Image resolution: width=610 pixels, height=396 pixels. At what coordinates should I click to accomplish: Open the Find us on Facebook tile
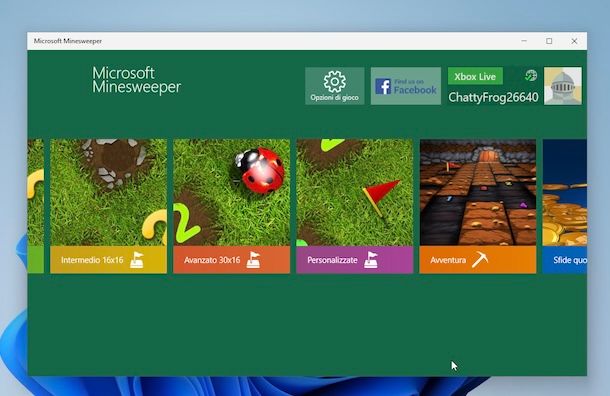point(406,86)
